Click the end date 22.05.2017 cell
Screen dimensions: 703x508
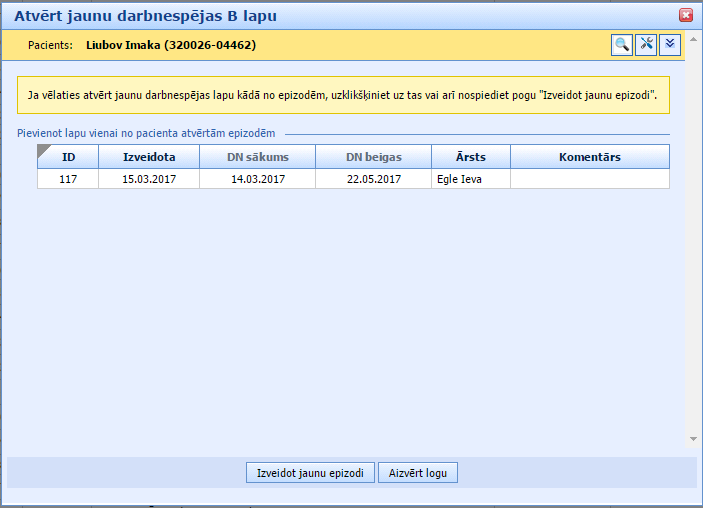pyautogui.click(x=373, y=179)
